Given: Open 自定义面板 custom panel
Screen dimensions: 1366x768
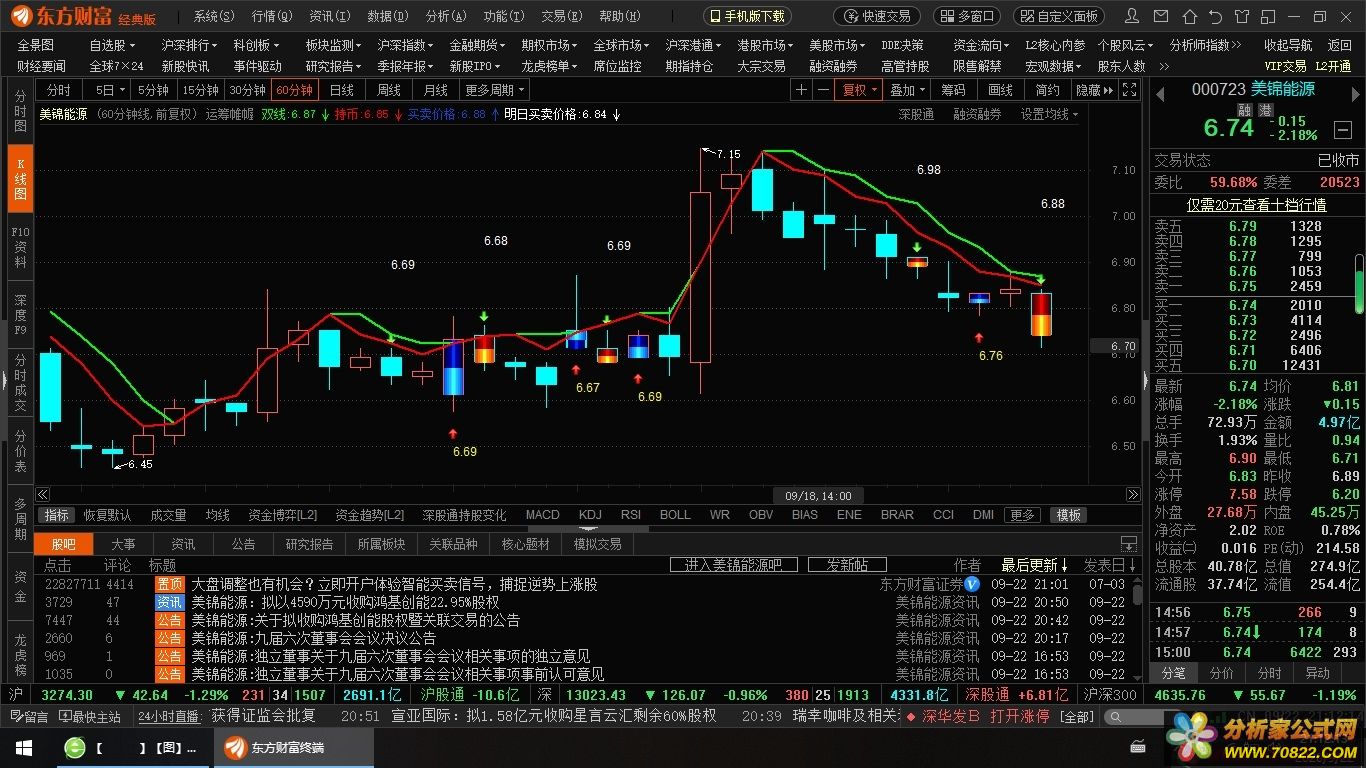Looking at the screenshot, I should pyautogui.click(x=1058, y=16).
